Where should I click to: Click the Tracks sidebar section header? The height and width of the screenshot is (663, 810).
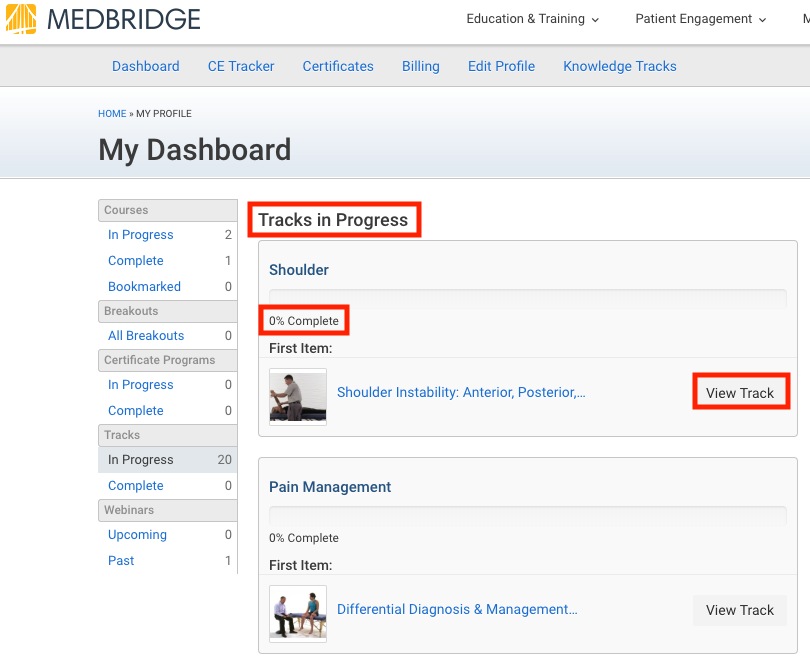167,435
